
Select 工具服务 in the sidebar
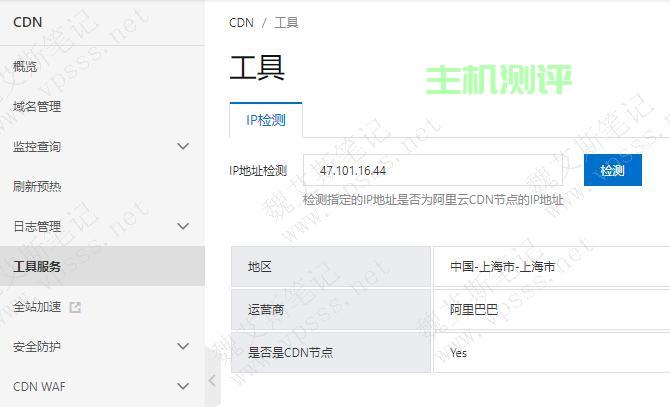pyautogui.click(x=37, y=267)
